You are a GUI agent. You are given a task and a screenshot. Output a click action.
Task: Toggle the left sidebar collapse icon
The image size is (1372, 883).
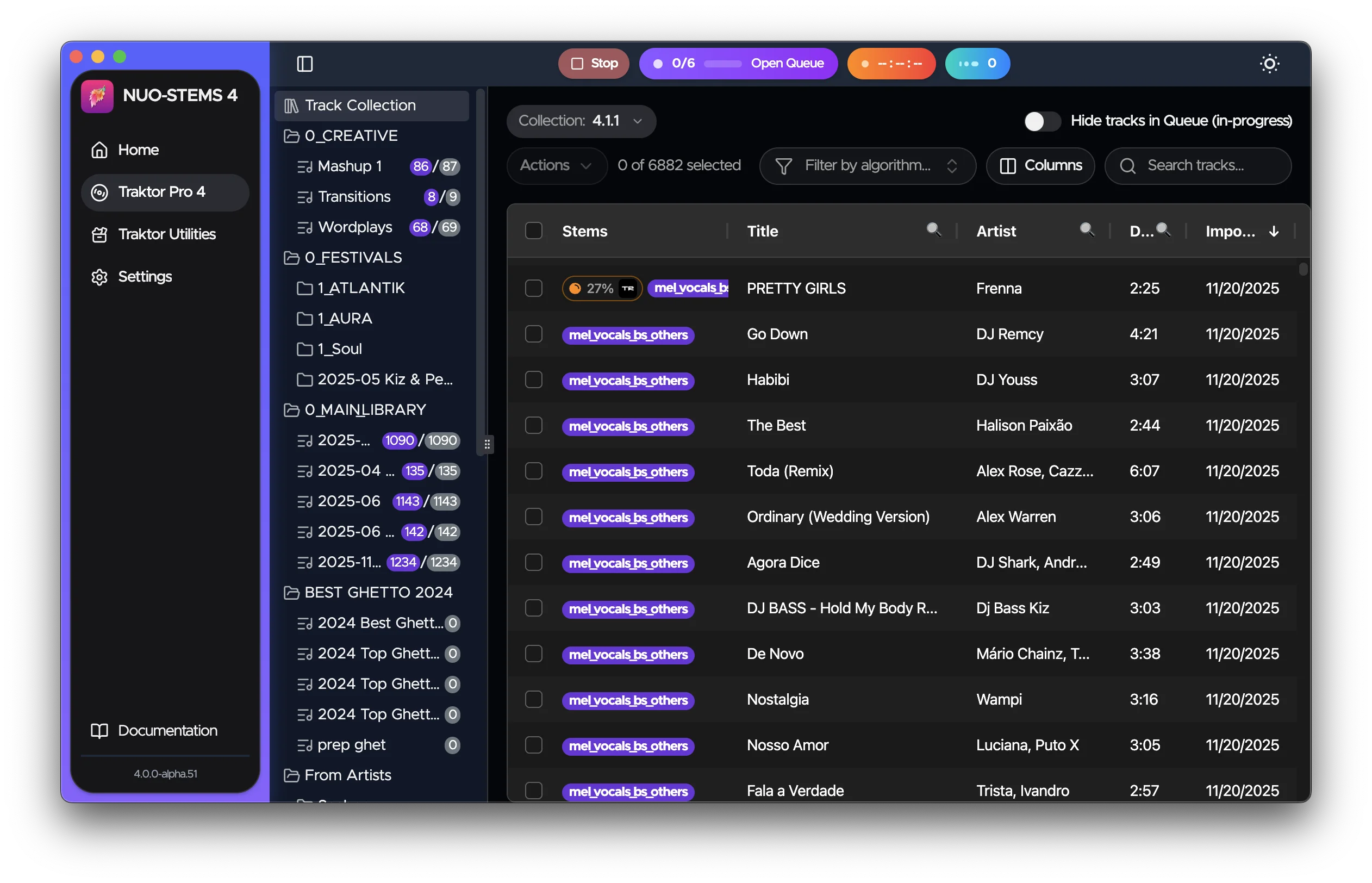[x=304, y=64]
